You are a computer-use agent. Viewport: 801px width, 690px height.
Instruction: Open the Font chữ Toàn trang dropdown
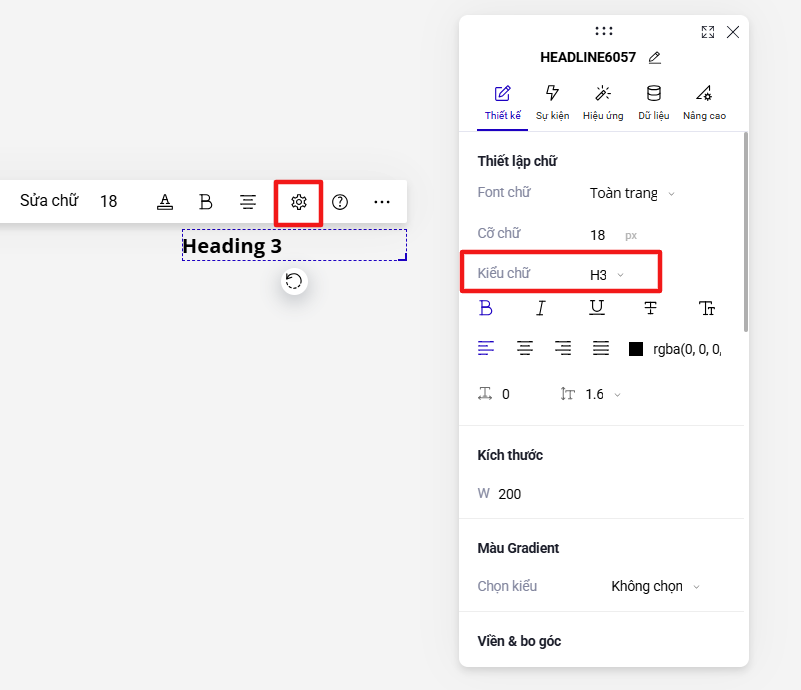point(632,194)
